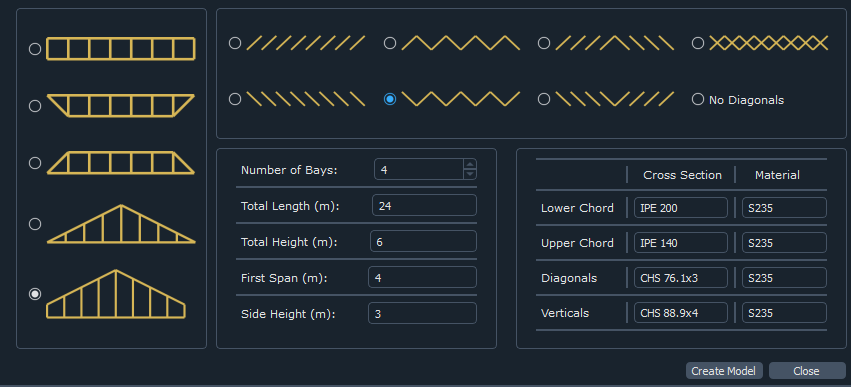This screenshot has height=387, width=851.
Task: Enable radio button for upward zigzag diagonals
Action: [390, 43]
